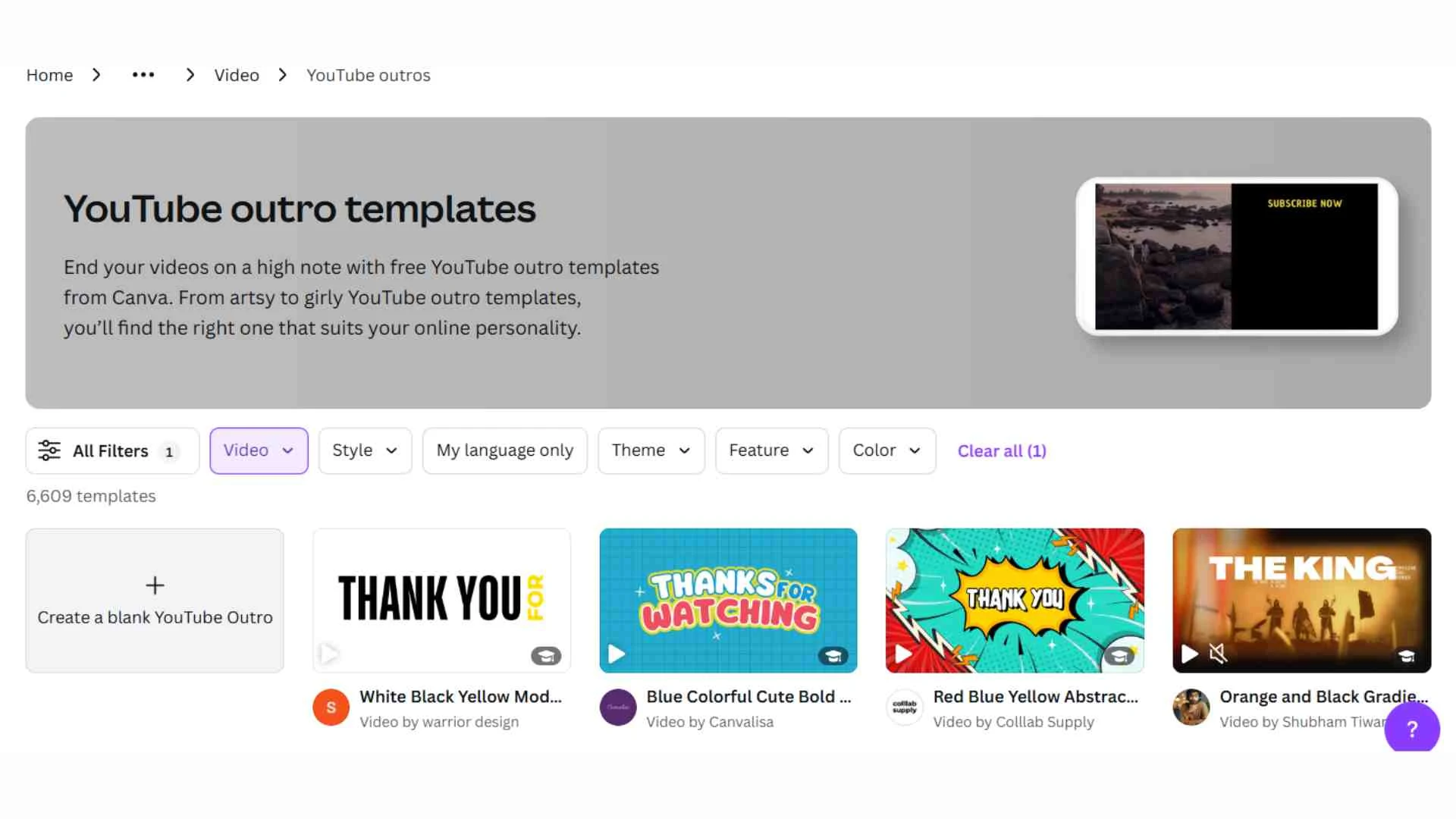Unmute the Orange and Black Gradient video

click(x=1218, y=654)
